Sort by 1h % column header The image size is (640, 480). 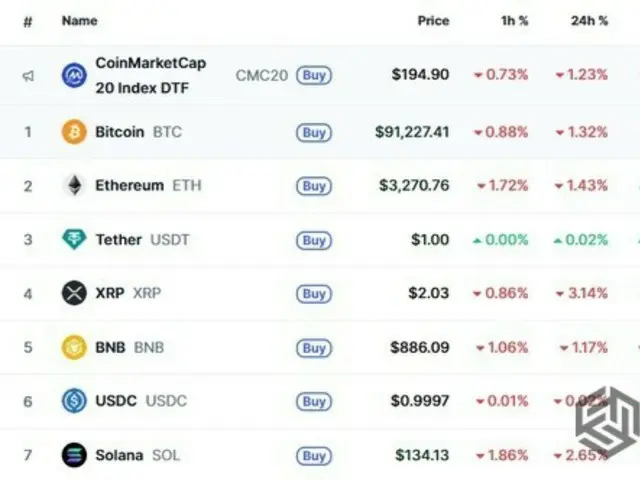(515, 20)
